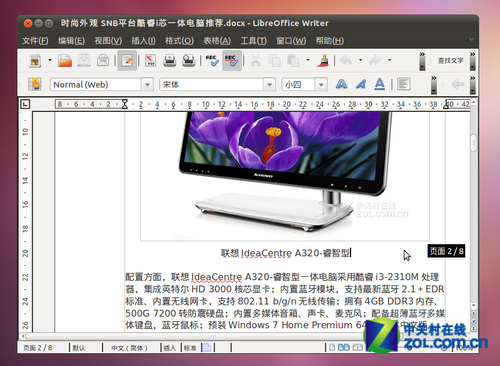Open the 表格(A) menu
This screenshot has width=500, height=366.
(x=217, y=41)
